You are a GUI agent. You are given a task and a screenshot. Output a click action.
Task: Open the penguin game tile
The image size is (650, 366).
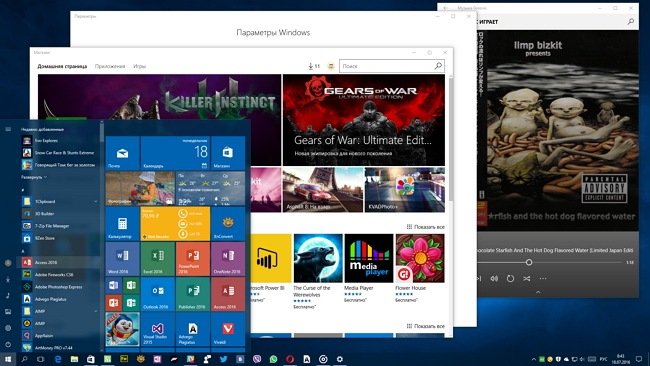point(122,329)
